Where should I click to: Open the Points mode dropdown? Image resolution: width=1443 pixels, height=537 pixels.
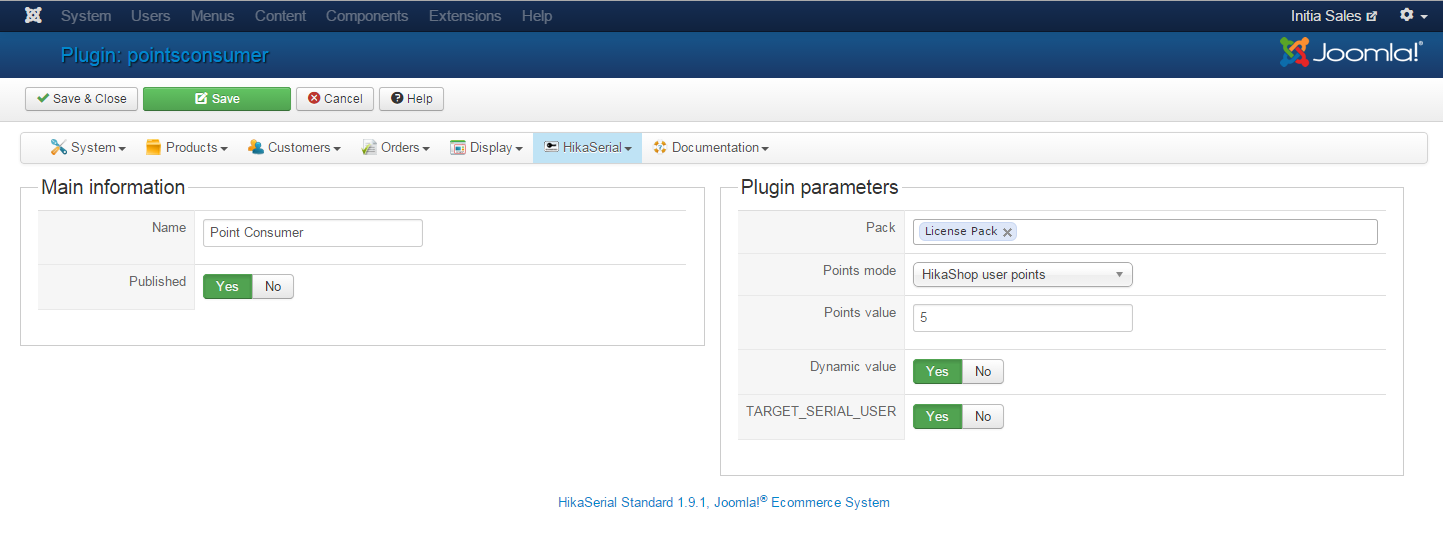(1022, 275)
